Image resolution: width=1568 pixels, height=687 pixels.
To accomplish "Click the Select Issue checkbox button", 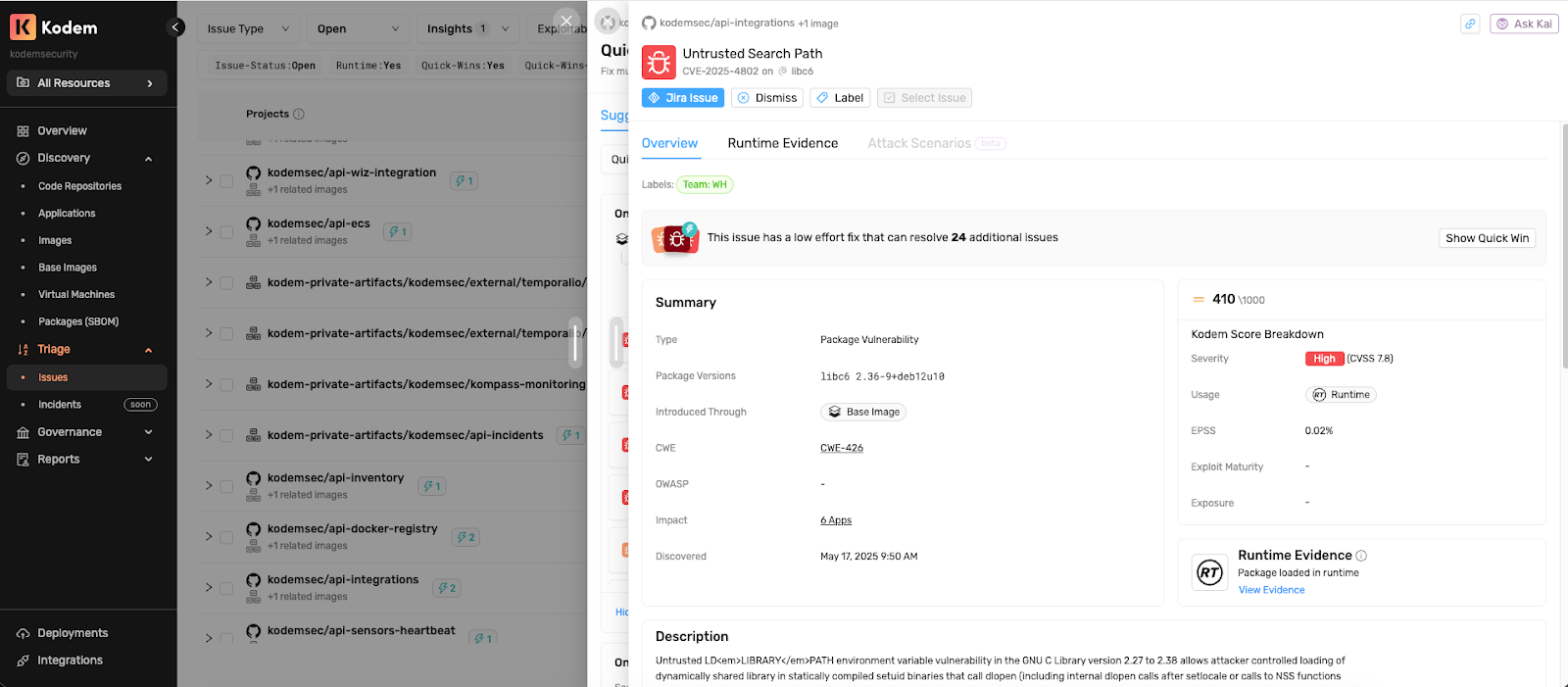I will [x=924, y=98].
